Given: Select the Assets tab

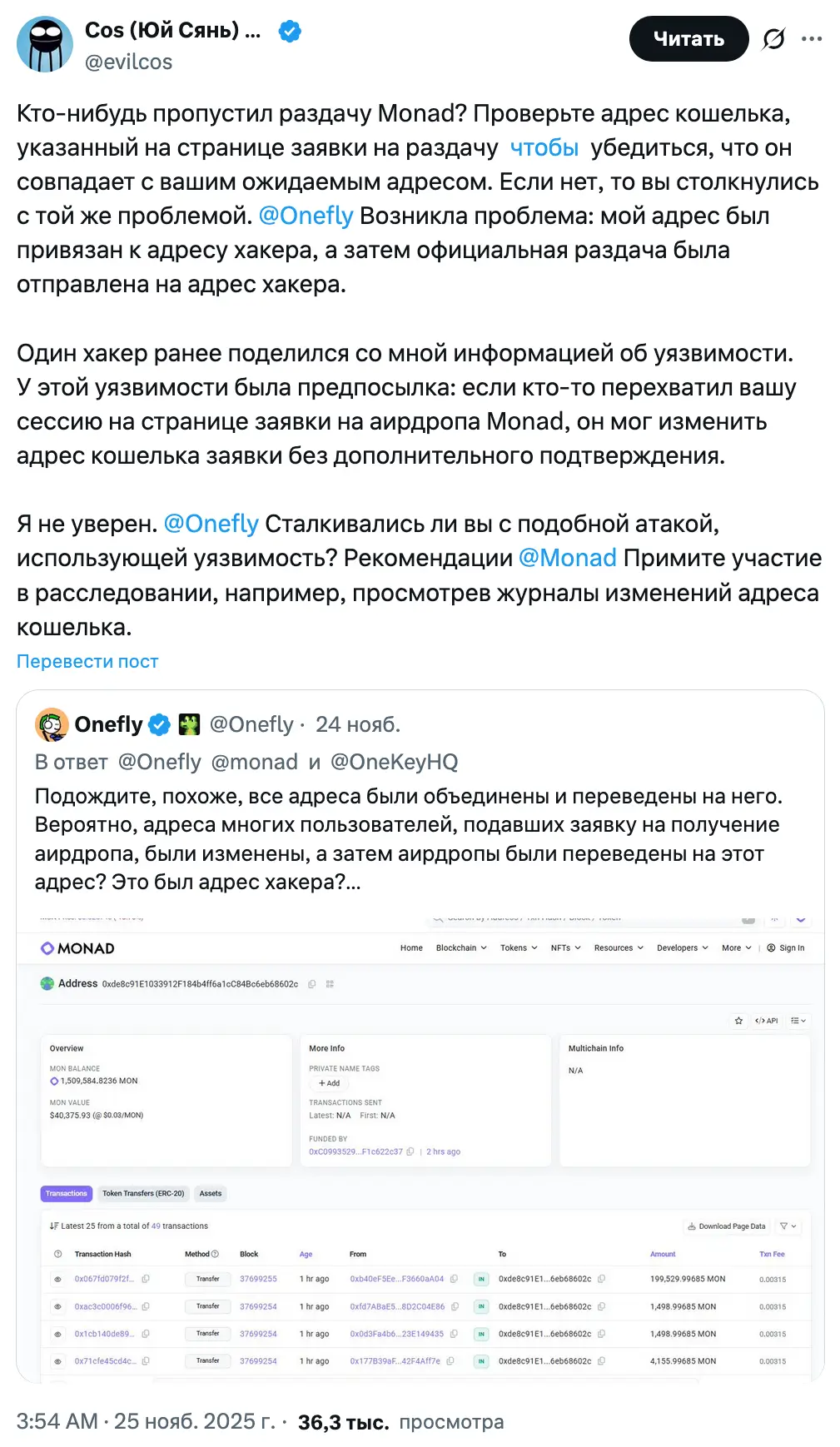Looking at the screenshot, I should (211, 1194).
